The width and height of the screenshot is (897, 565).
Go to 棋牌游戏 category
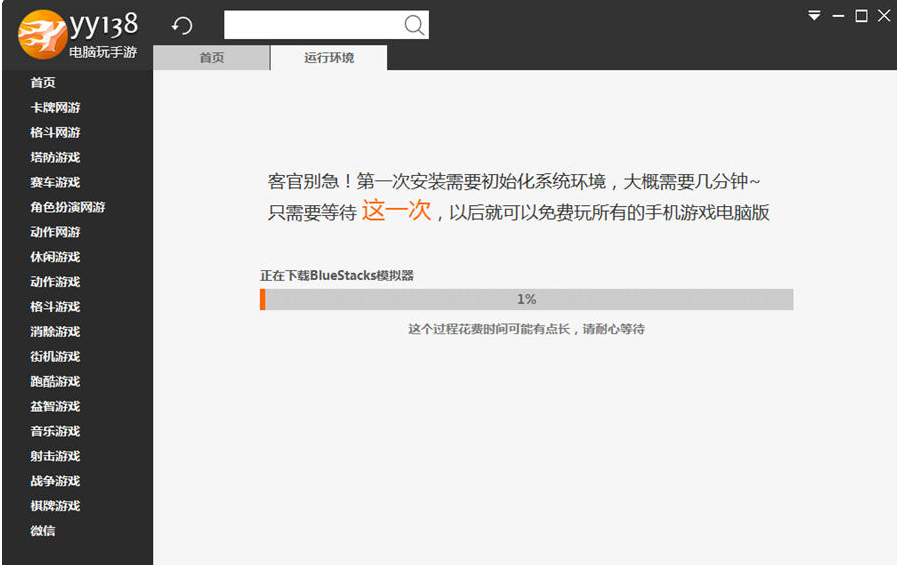[x=55, y=506]
